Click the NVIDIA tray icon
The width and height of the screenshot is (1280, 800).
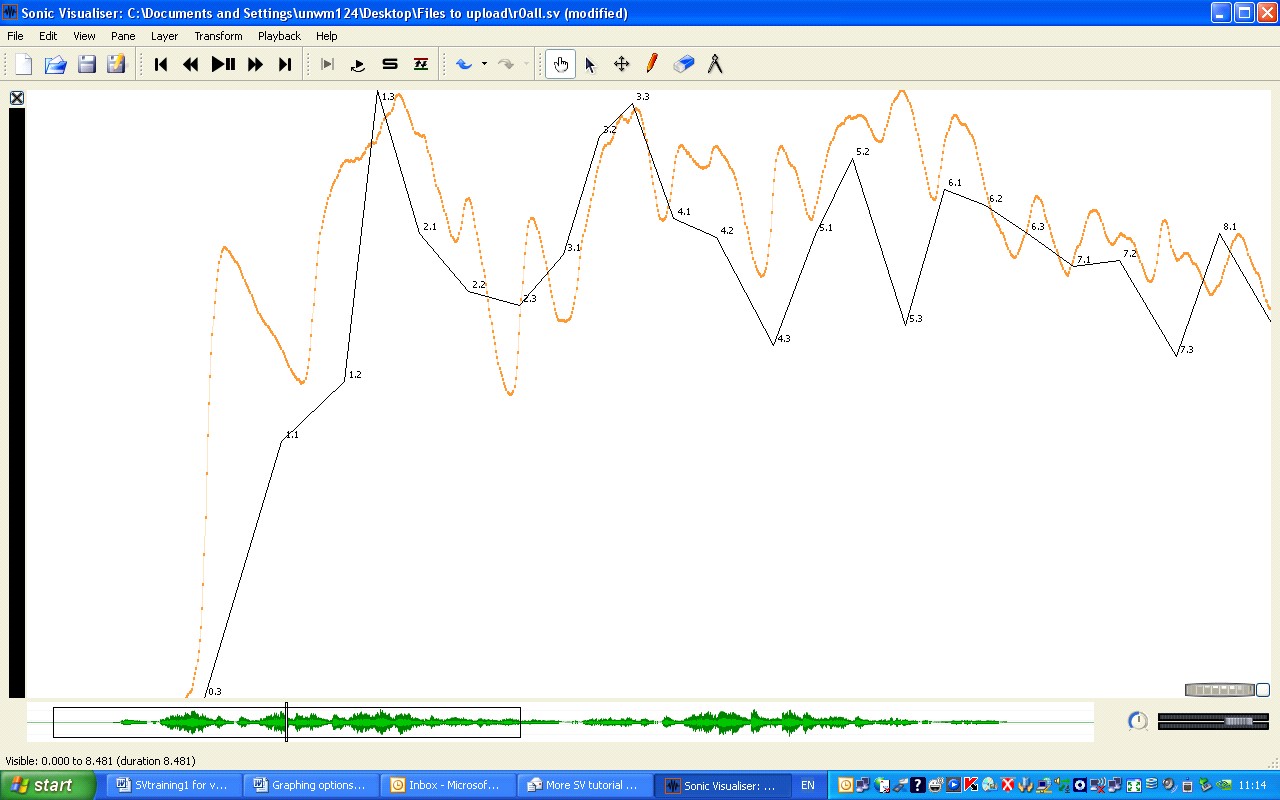[x=1224, y=785]
